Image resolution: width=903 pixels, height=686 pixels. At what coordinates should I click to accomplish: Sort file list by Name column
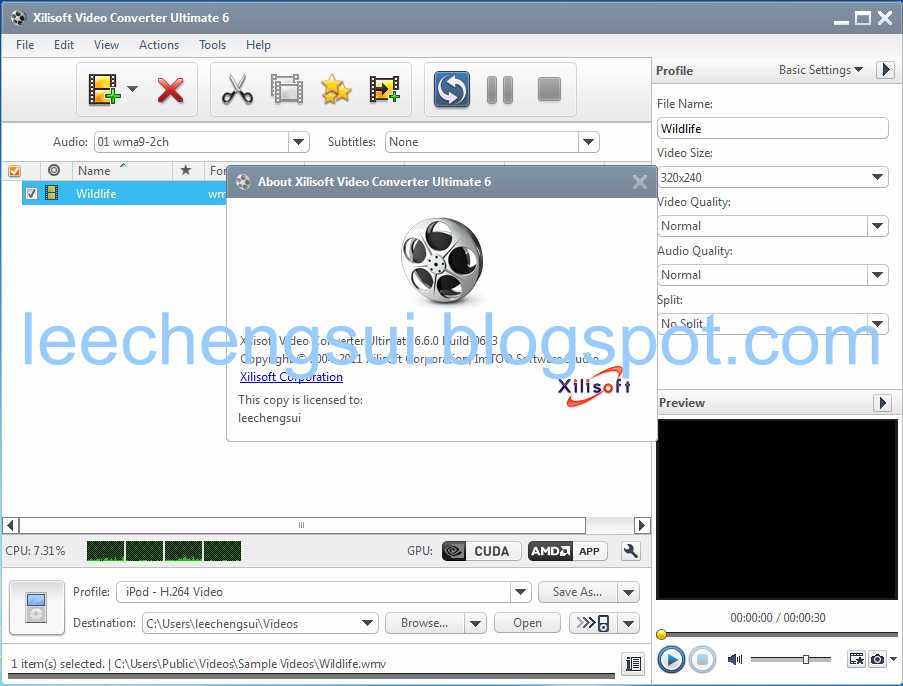122,170
